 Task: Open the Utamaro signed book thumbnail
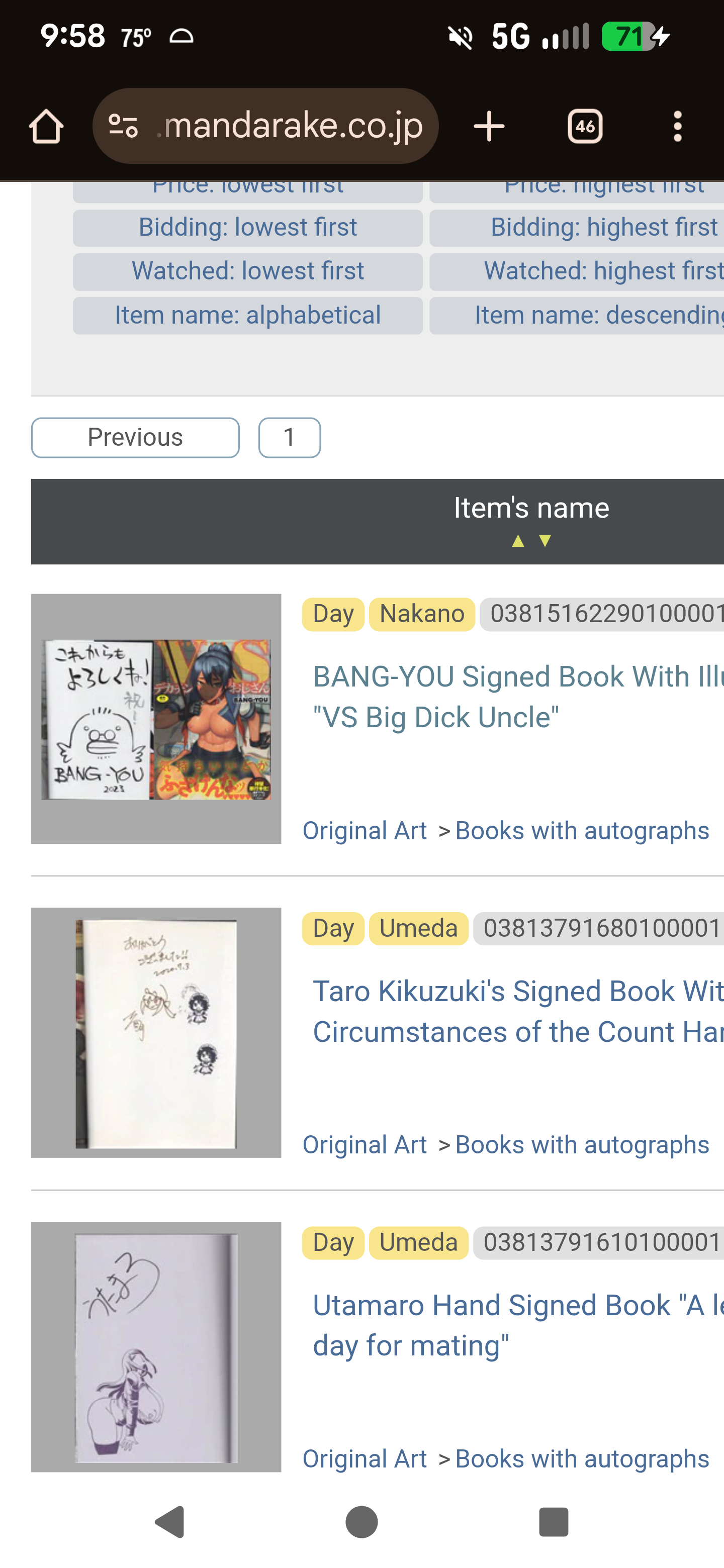156,1346
